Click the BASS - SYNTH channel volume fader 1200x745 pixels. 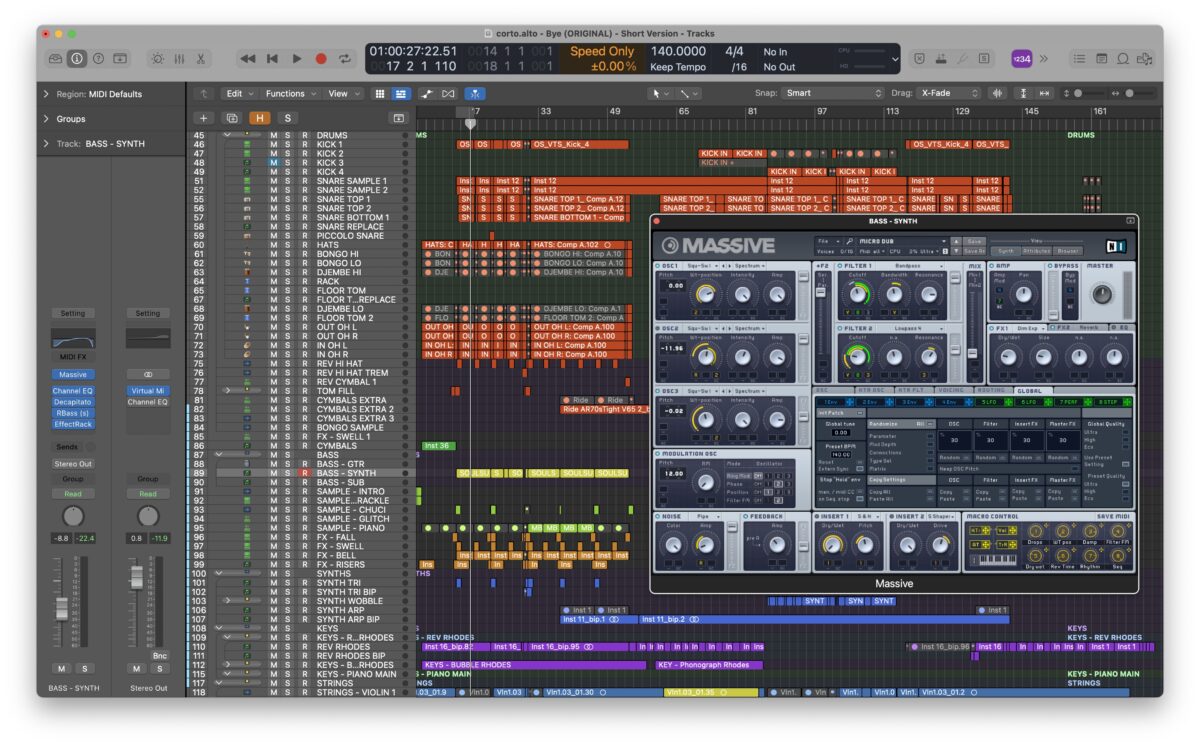coord(62,607)
